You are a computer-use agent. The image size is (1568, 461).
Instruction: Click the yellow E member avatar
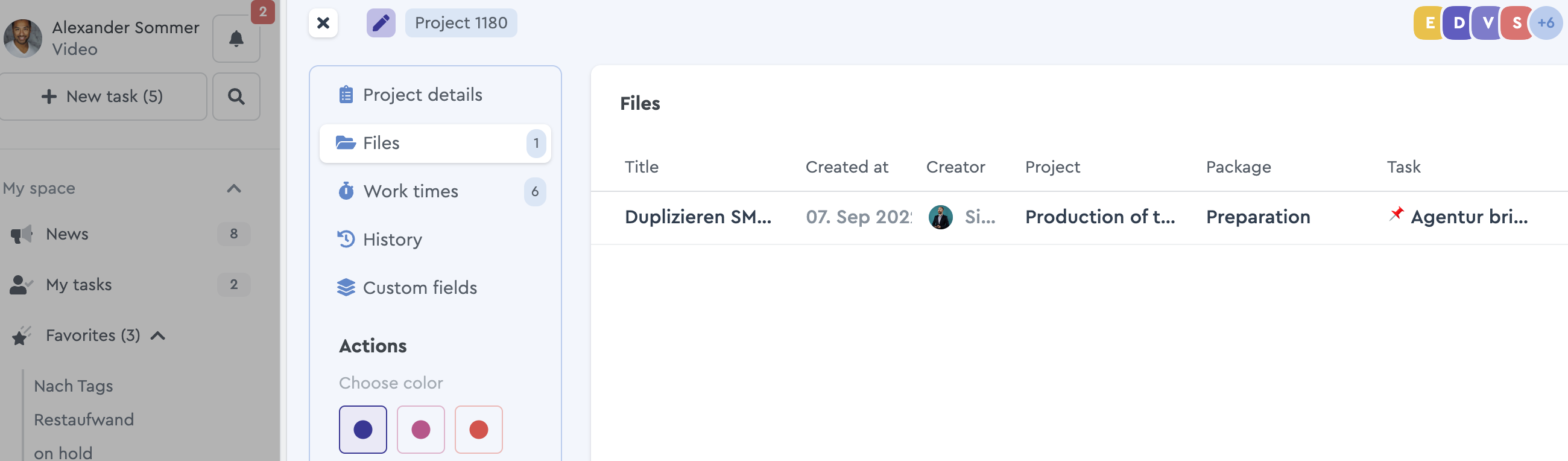[1428, 23]
